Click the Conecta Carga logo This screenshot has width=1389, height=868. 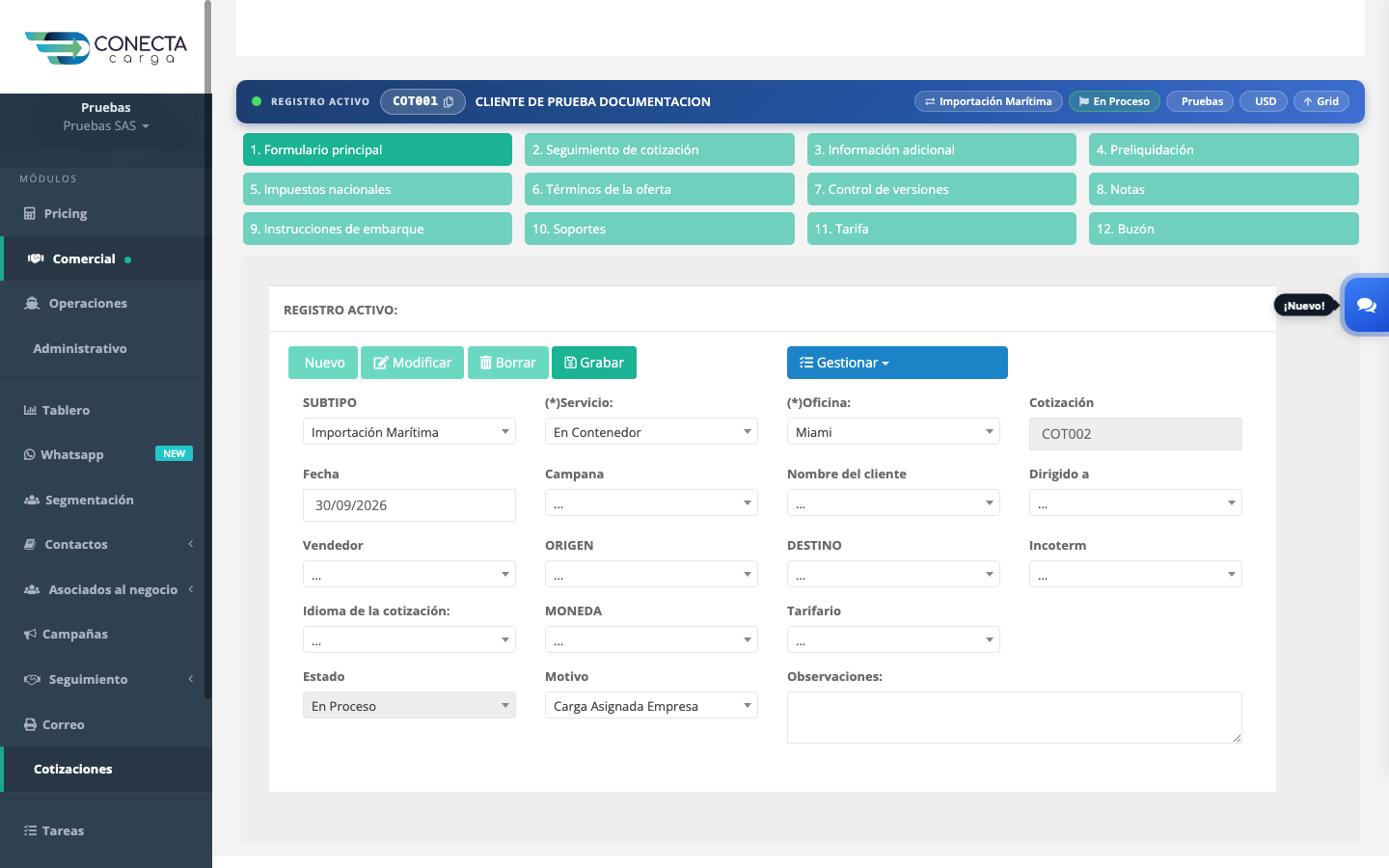pos(106,48)
